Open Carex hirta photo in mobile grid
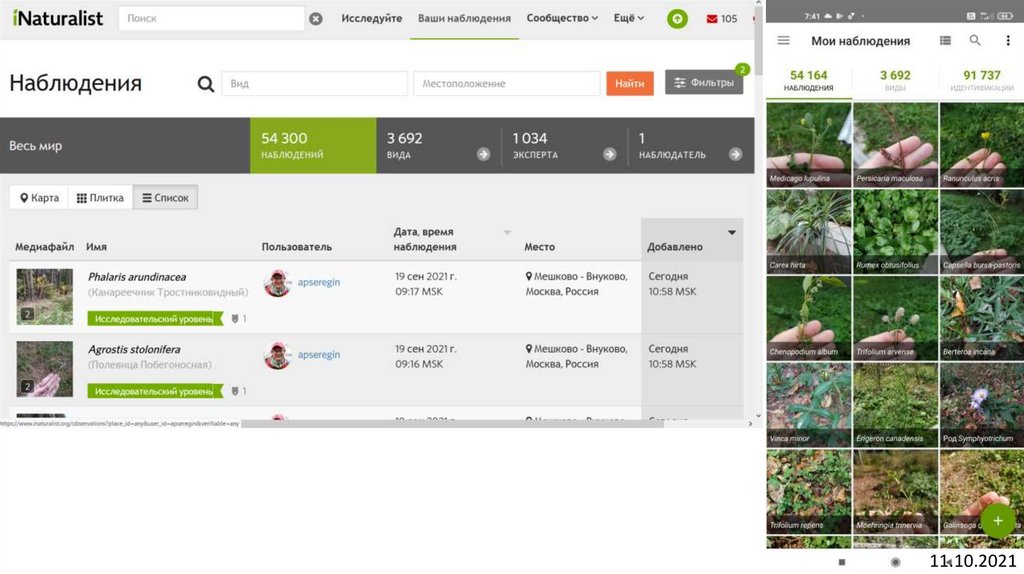This screenshot has height=574, width=1024. pyautogui.click(x=808, y=231)
